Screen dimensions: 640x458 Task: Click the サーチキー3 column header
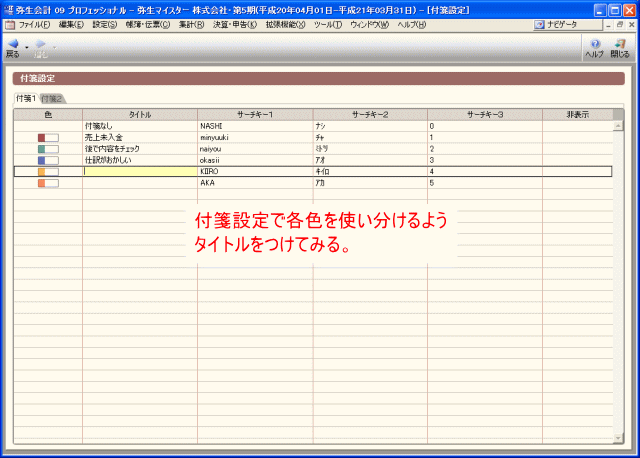[485, 115]
